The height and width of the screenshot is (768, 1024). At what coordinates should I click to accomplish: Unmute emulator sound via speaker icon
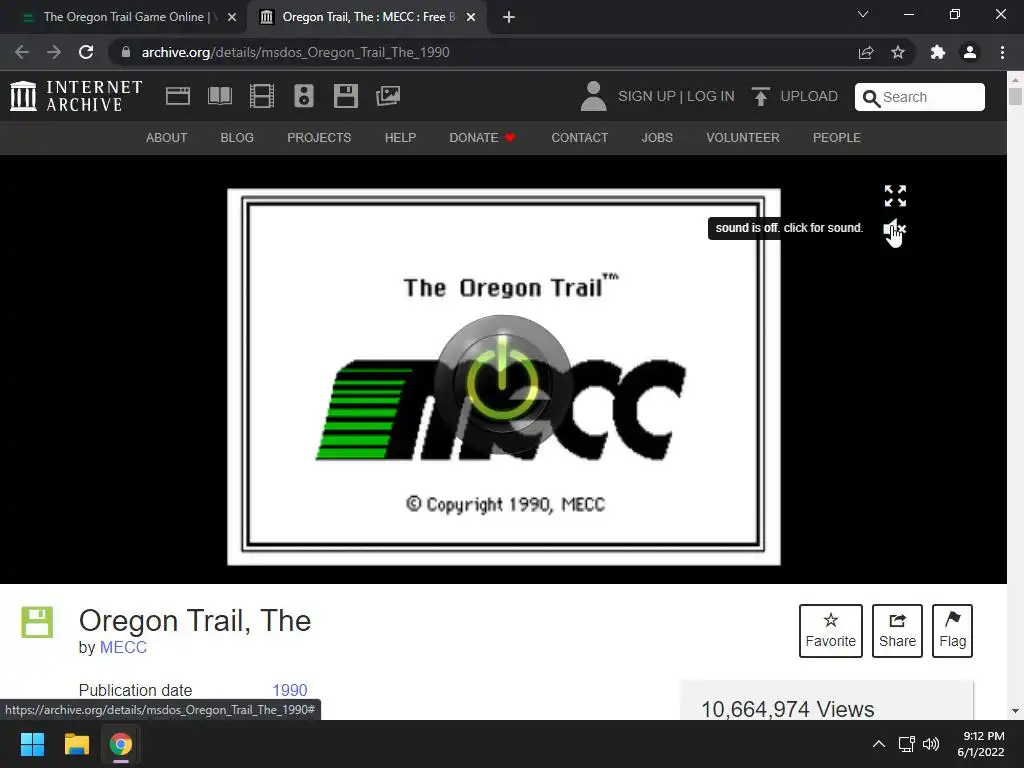point(894,229)
